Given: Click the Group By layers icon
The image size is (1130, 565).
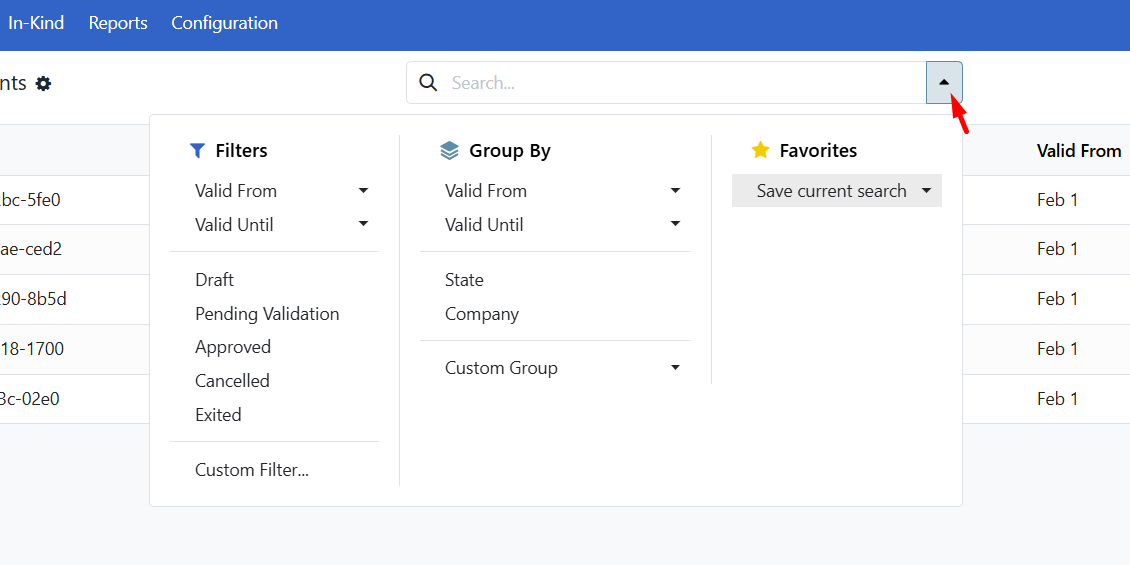Looking at the screenshot, I should tap(449, 151).
